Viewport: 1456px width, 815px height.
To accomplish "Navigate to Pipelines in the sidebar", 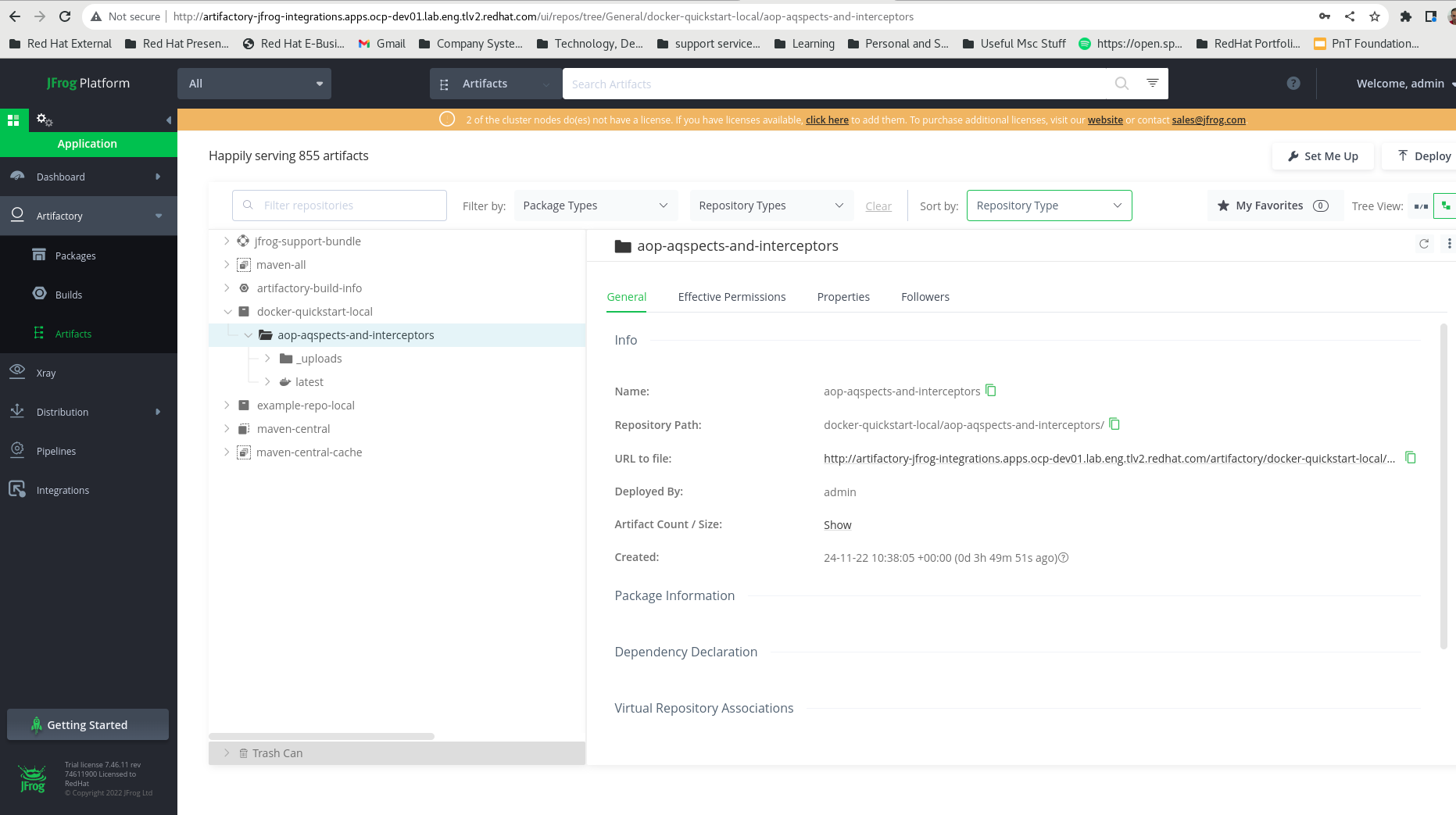I will (x=56, y=451).
